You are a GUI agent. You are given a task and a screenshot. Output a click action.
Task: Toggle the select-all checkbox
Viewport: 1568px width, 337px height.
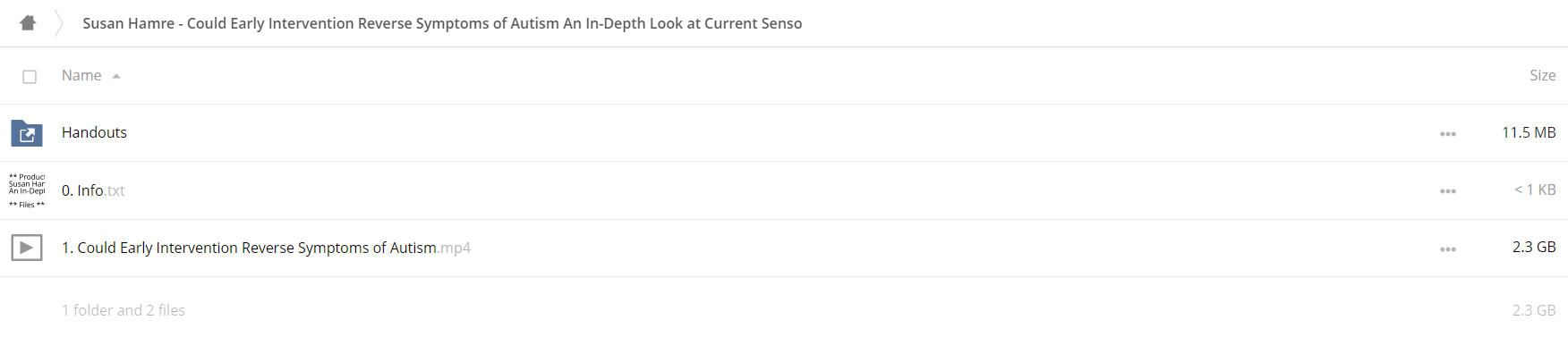(x=30, y=77)
